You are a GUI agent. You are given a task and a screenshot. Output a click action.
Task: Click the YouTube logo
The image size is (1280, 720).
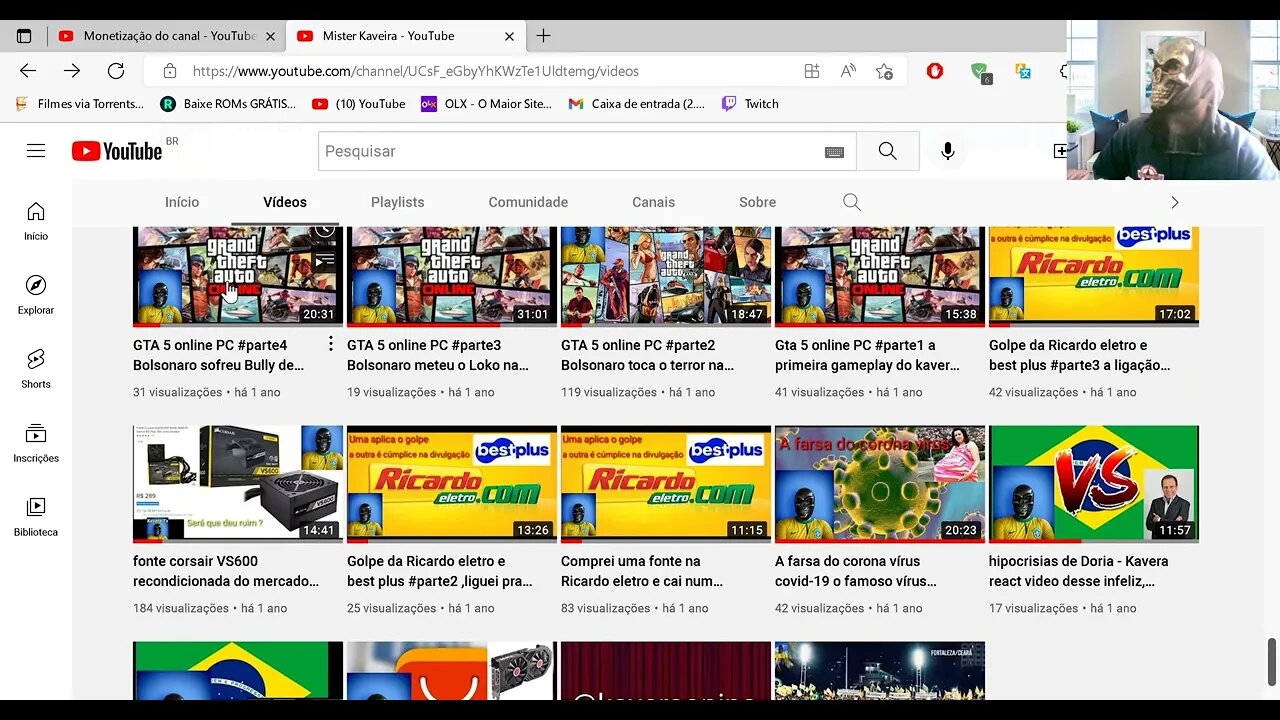pos(117,151)
